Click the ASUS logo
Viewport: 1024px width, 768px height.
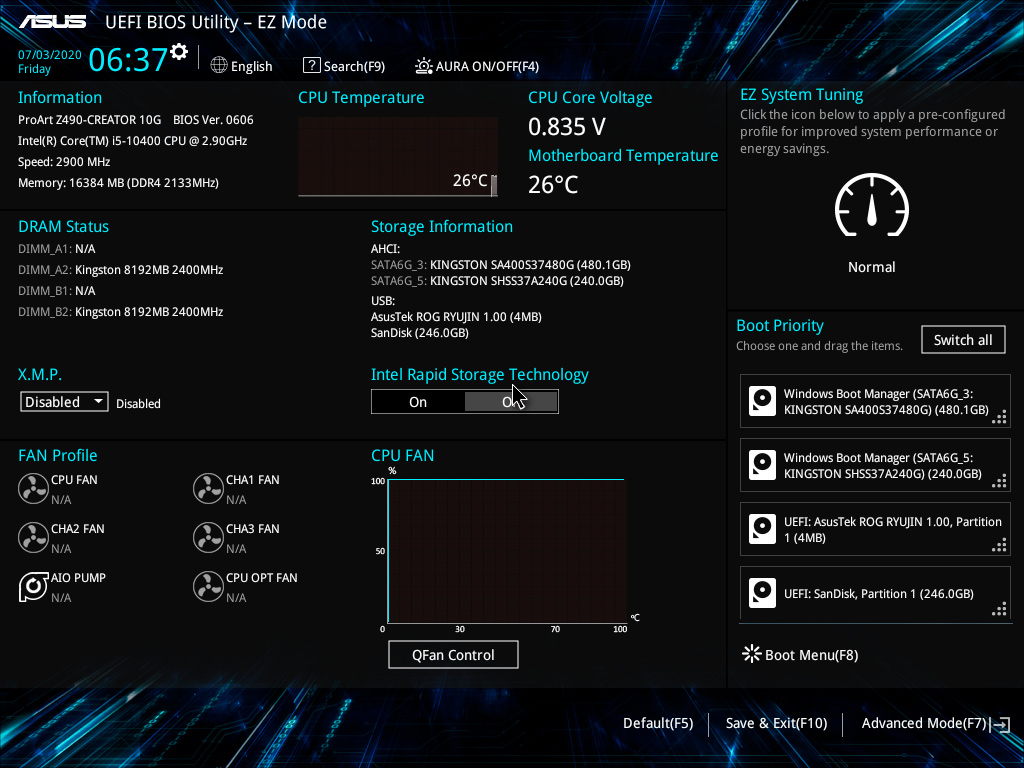point(53,22)
